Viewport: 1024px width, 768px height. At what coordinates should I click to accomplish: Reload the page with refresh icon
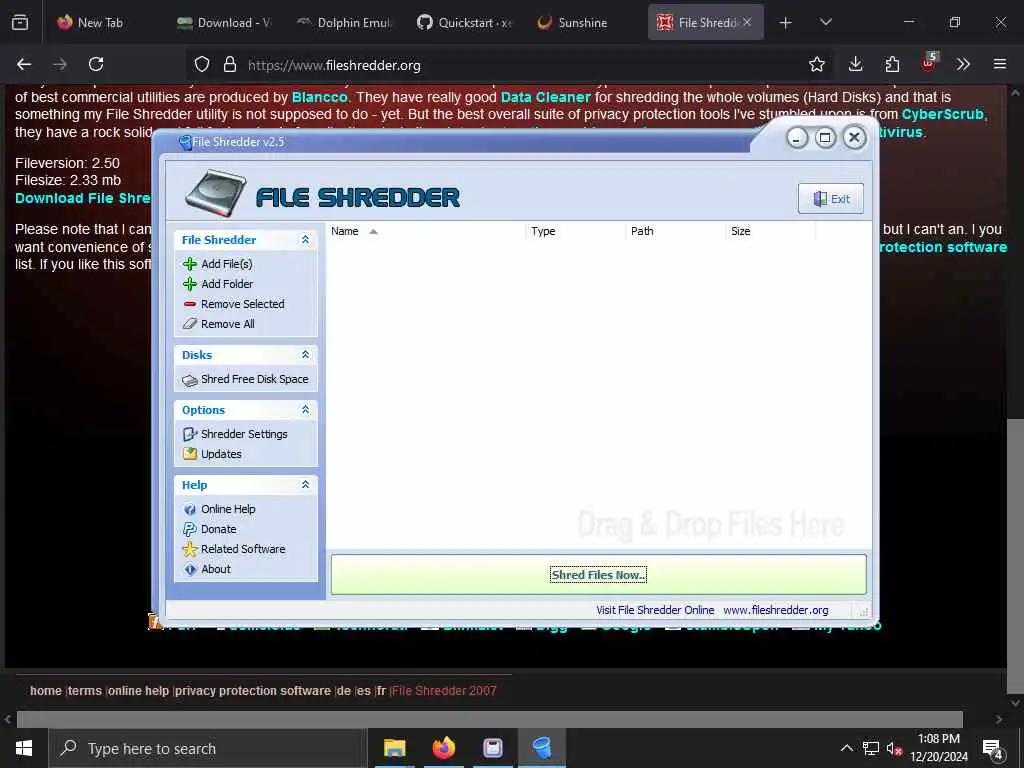96,64
